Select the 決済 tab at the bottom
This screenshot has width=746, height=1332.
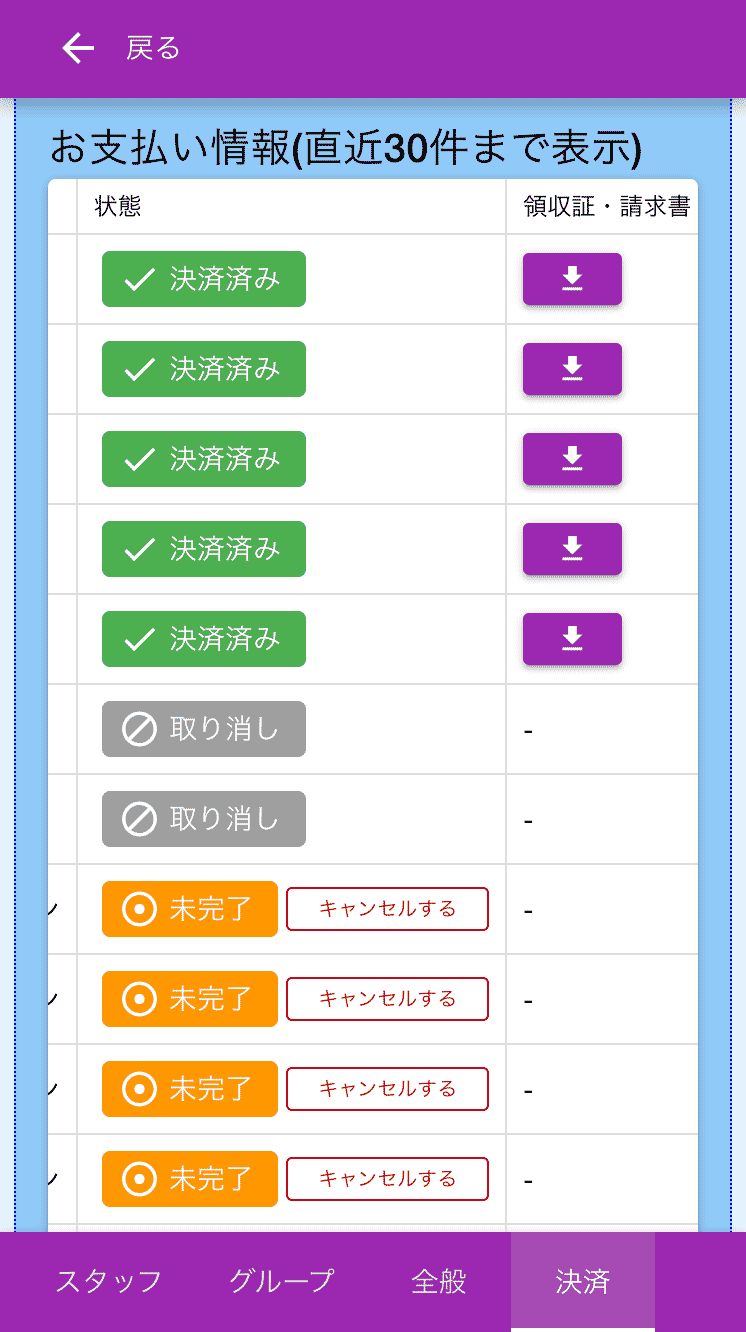tap(583, 1281)
